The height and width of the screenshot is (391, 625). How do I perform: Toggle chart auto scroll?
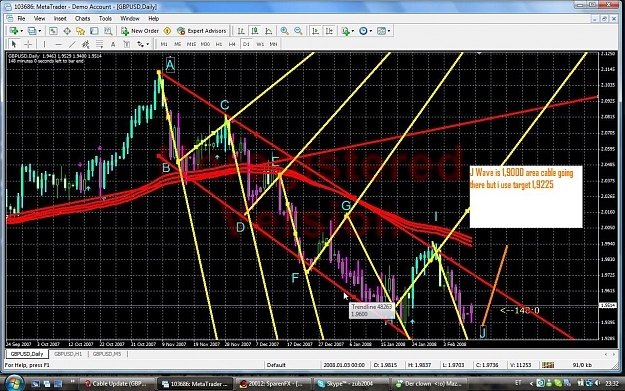click(315, 31)
